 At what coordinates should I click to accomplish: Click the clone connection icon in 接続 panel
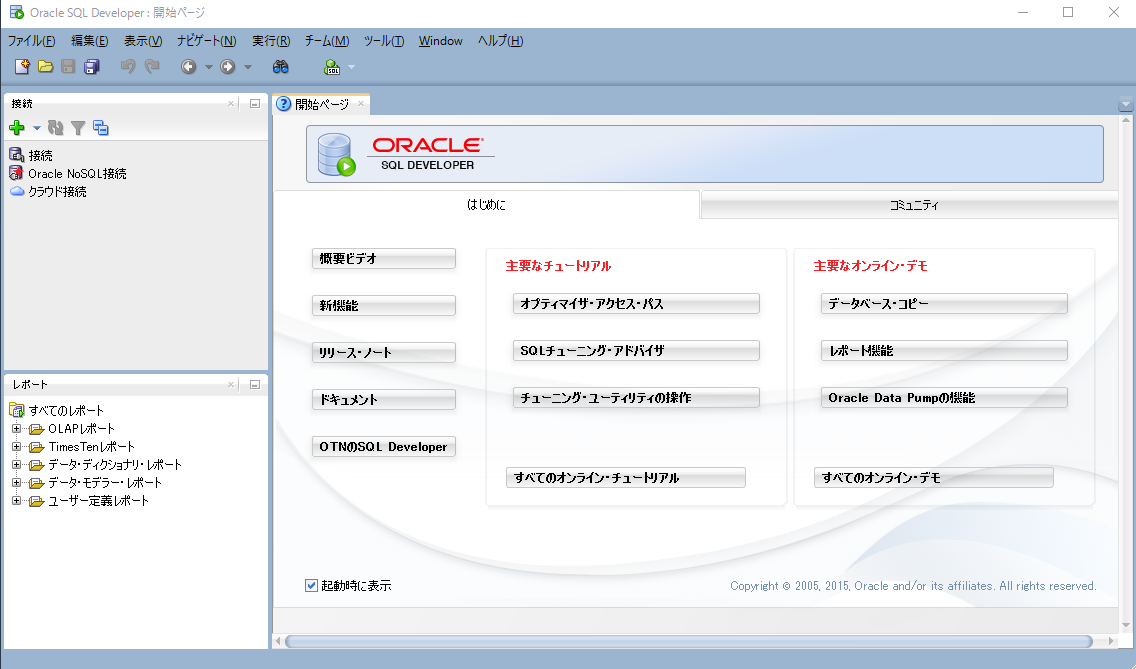(x=100, y=127)
